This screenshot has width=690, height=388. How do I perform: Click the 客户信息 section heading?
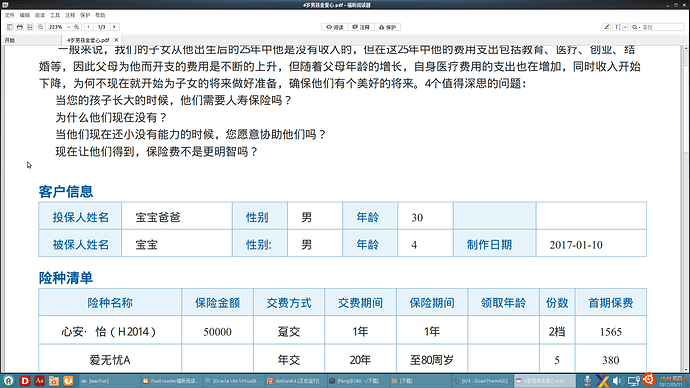pos(66,191)
